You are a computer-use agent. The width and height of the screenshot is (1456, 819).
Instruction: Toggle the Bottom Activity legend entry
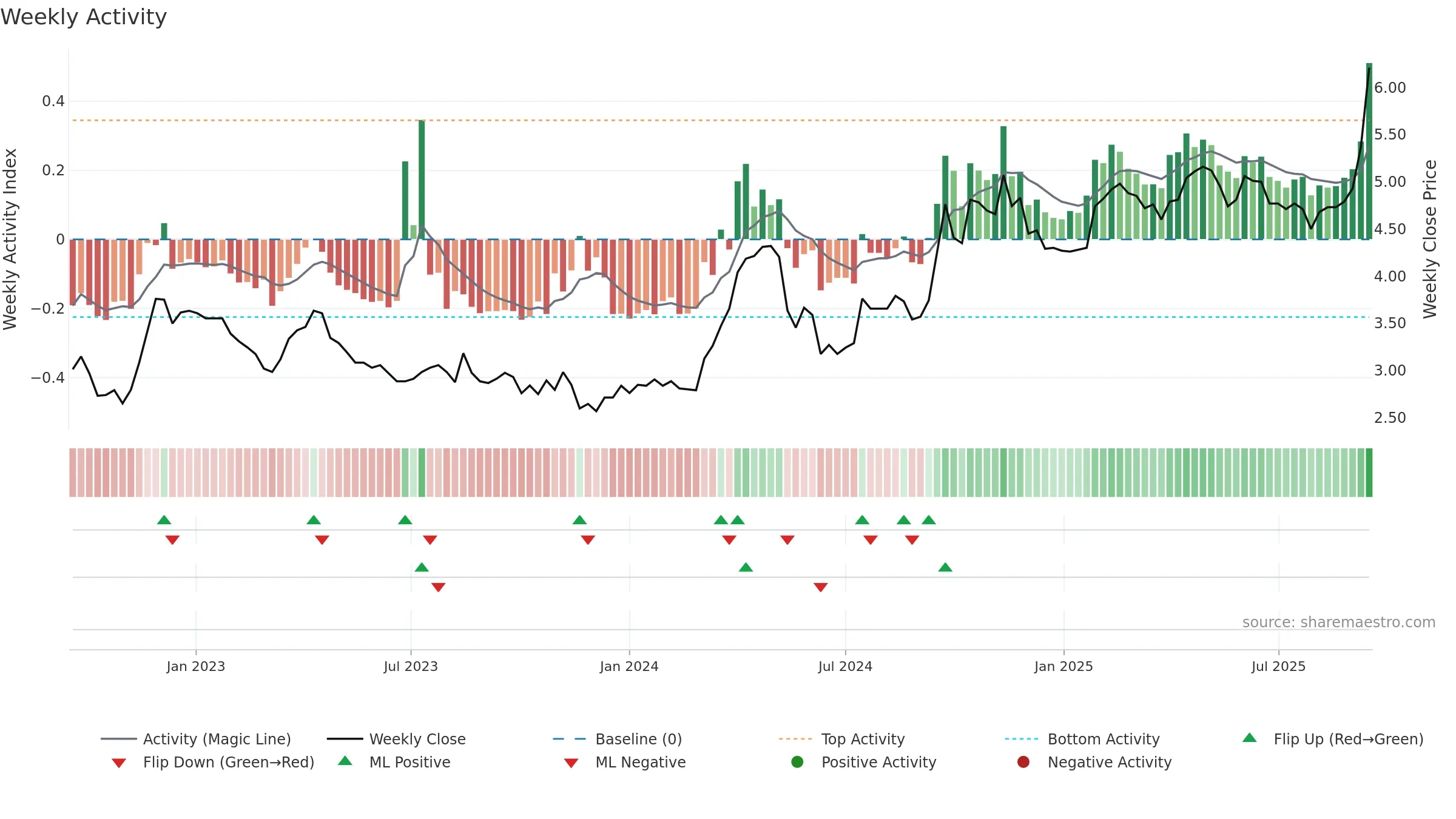(x=1082, y=739)
